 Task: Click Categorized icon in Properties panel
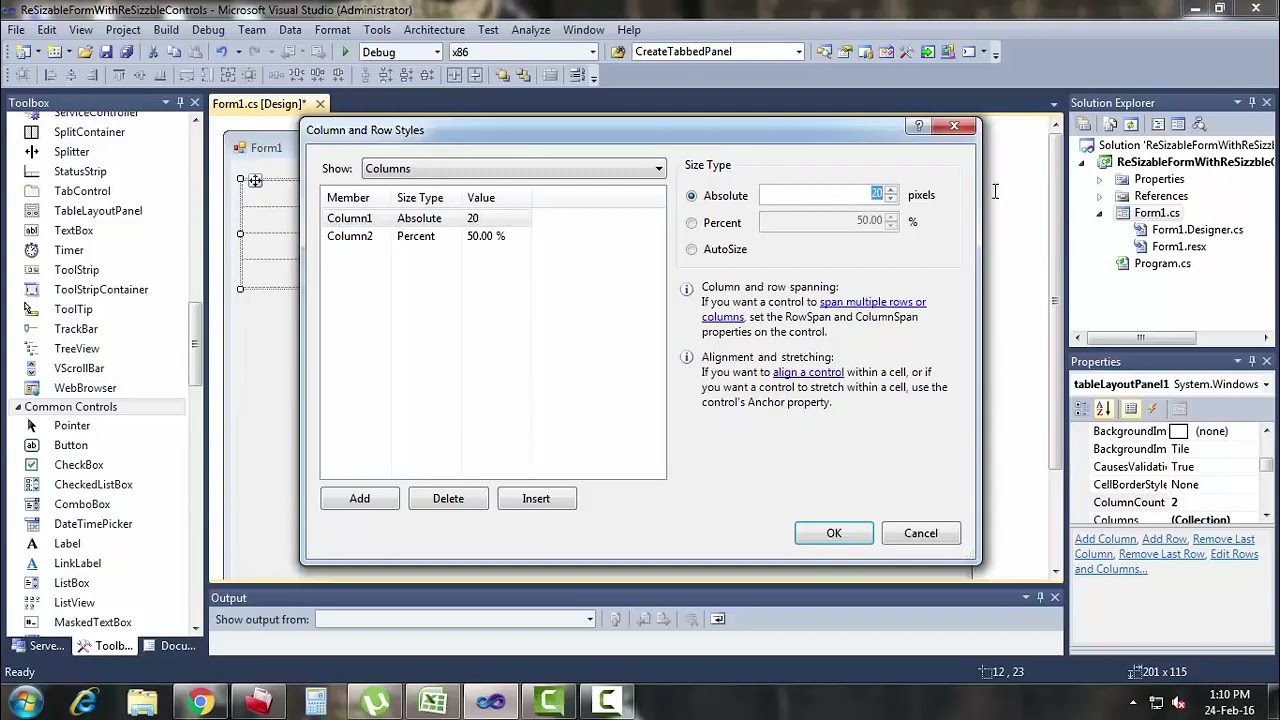1083,408
